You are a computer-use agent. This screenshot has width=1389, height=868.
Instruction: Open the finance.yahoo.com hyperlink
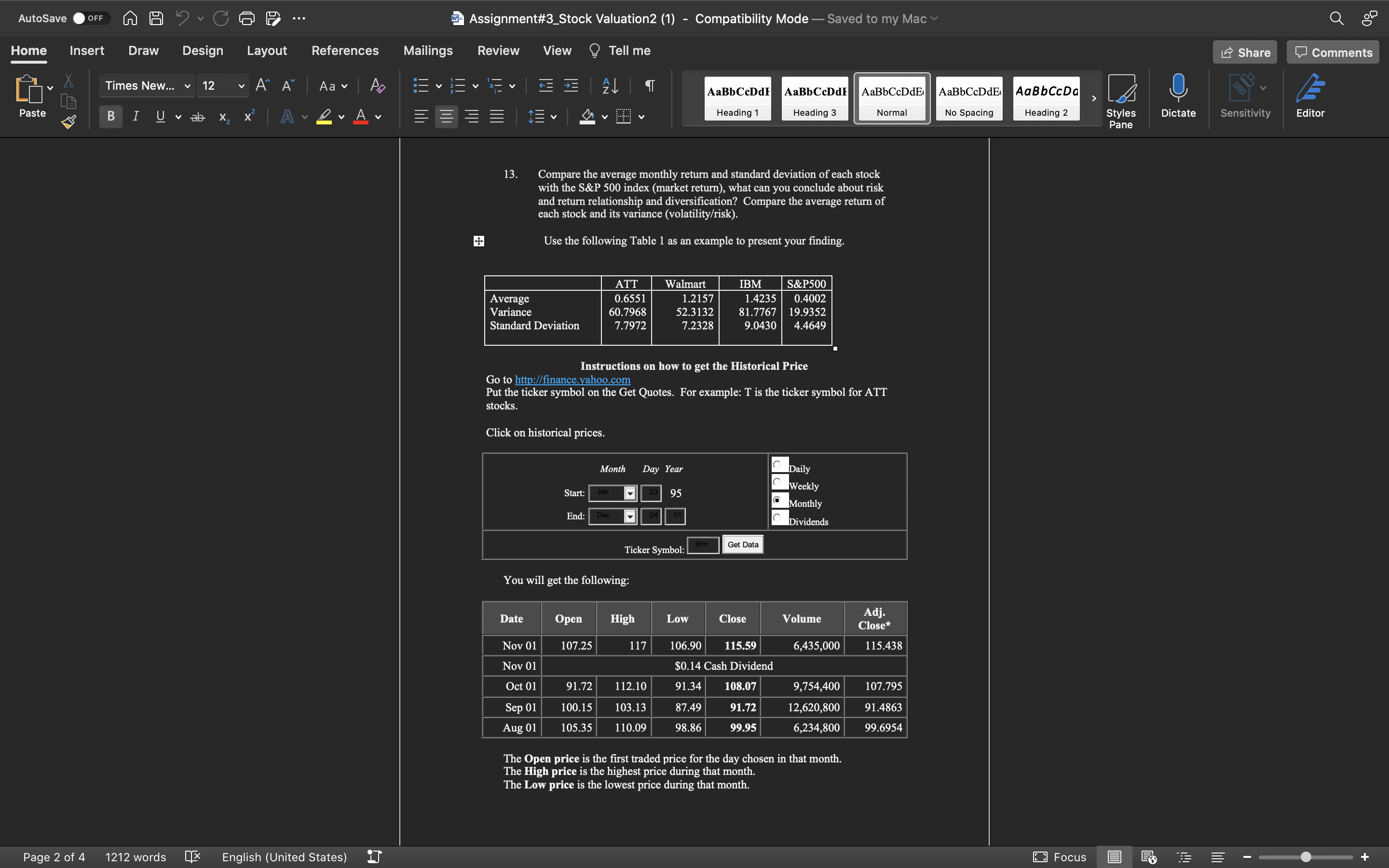(x=572, y=380)
